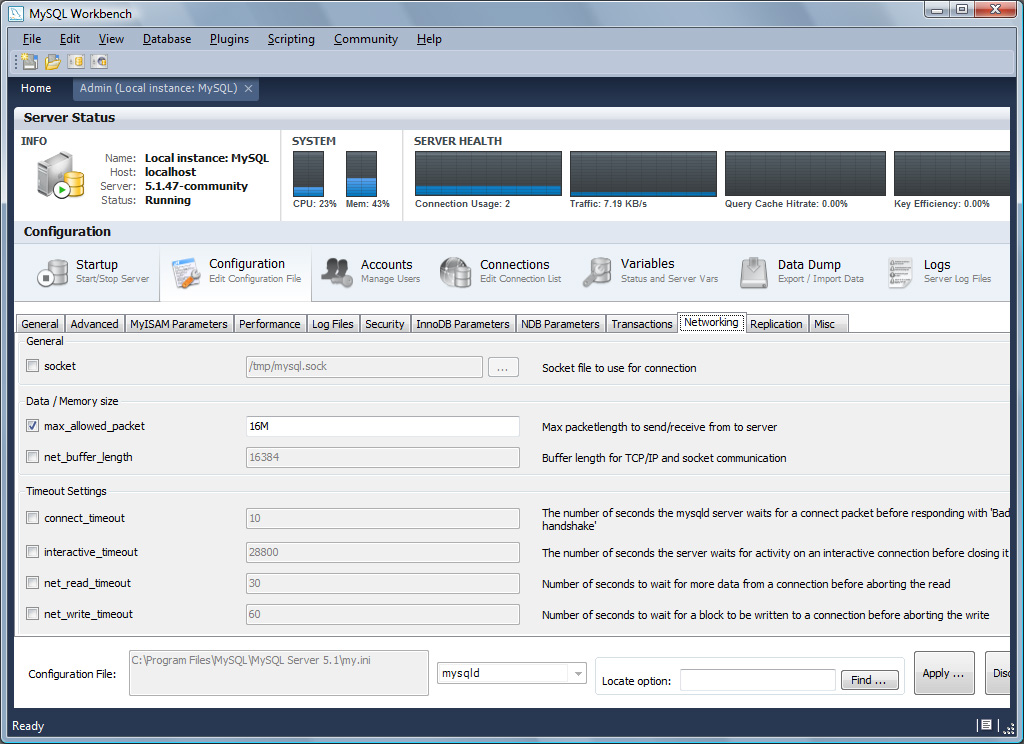Enable the net_buffer_length checkbox

(33, 457)
